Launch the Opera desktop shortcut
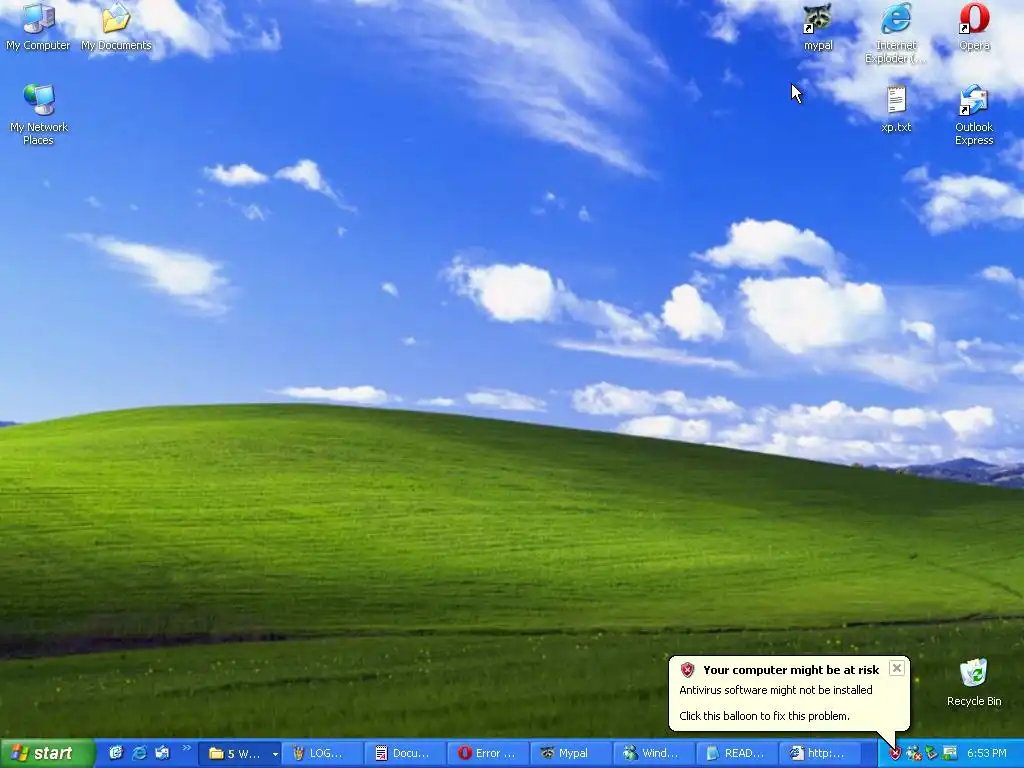Image resolution: width=1024 pixels, height=768 pixels. pyautogui.click(x=974, y=26)
